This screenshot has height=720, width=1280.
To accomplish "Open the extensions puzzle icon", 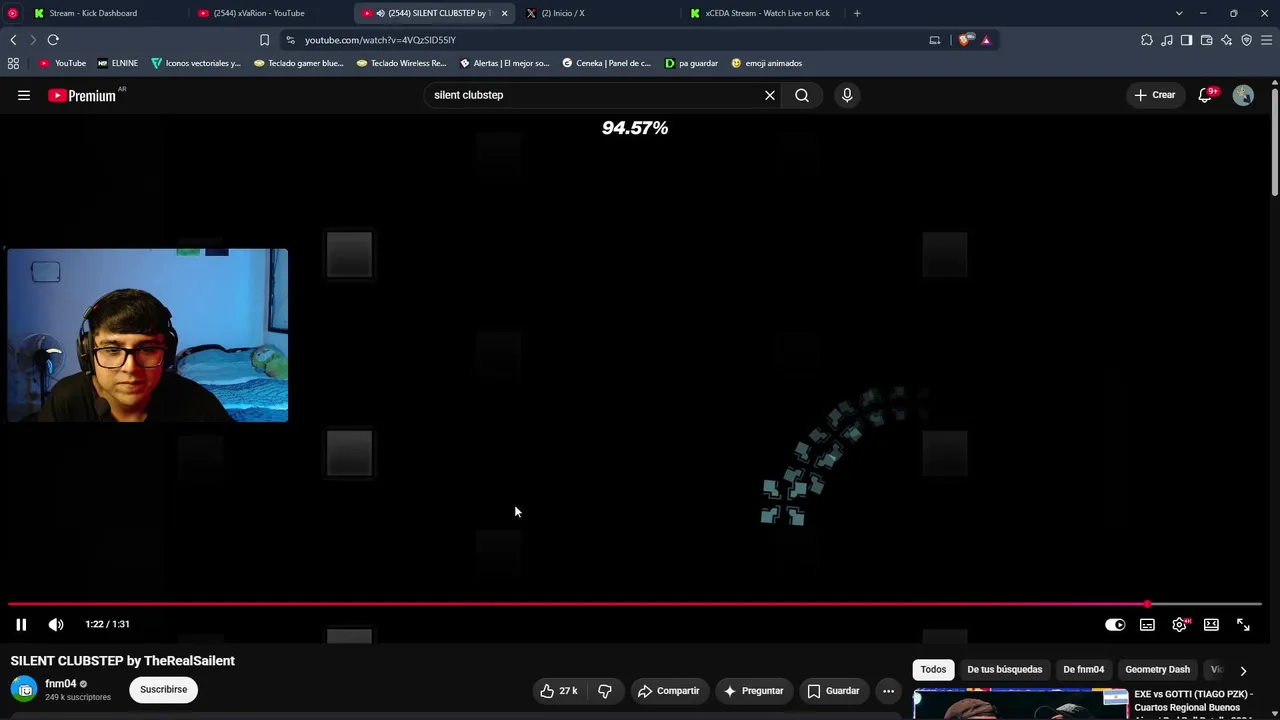I will (x=1147, y=40).
